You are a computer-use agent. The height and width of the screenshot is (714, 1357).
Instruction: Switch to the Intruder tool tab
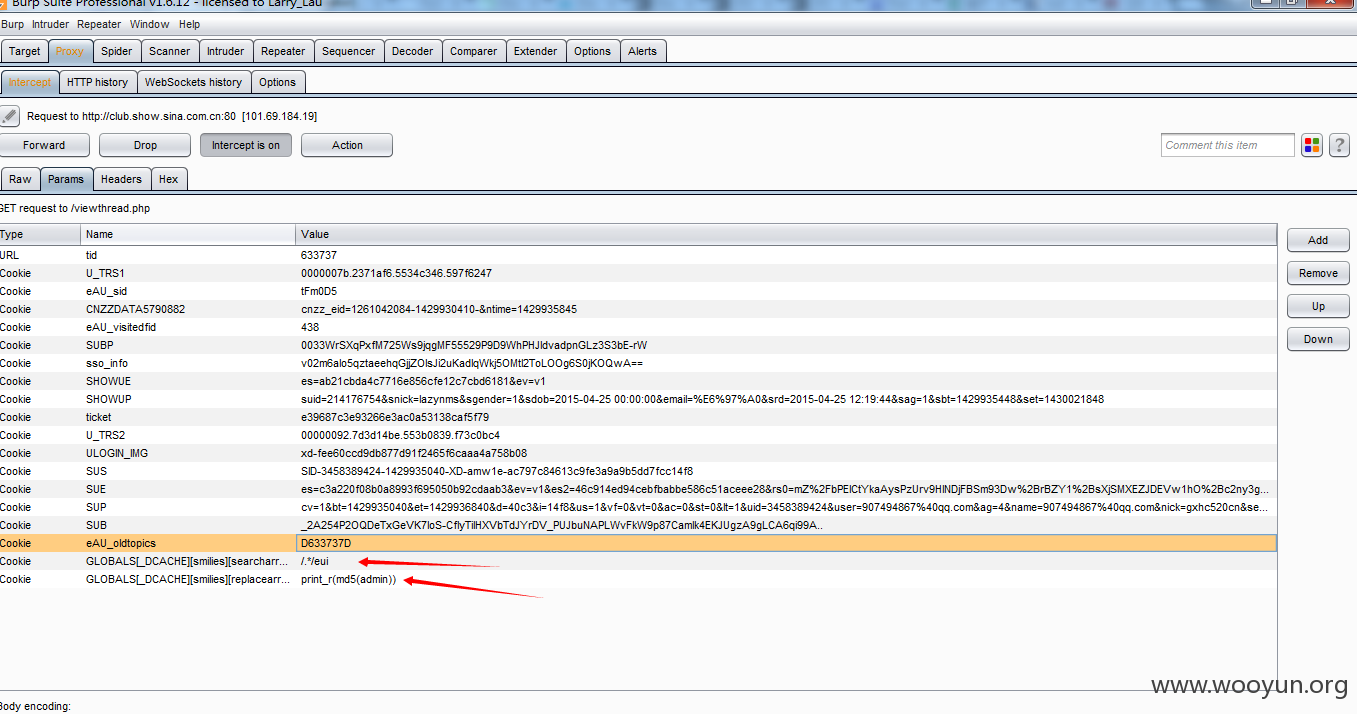[225, 51]
